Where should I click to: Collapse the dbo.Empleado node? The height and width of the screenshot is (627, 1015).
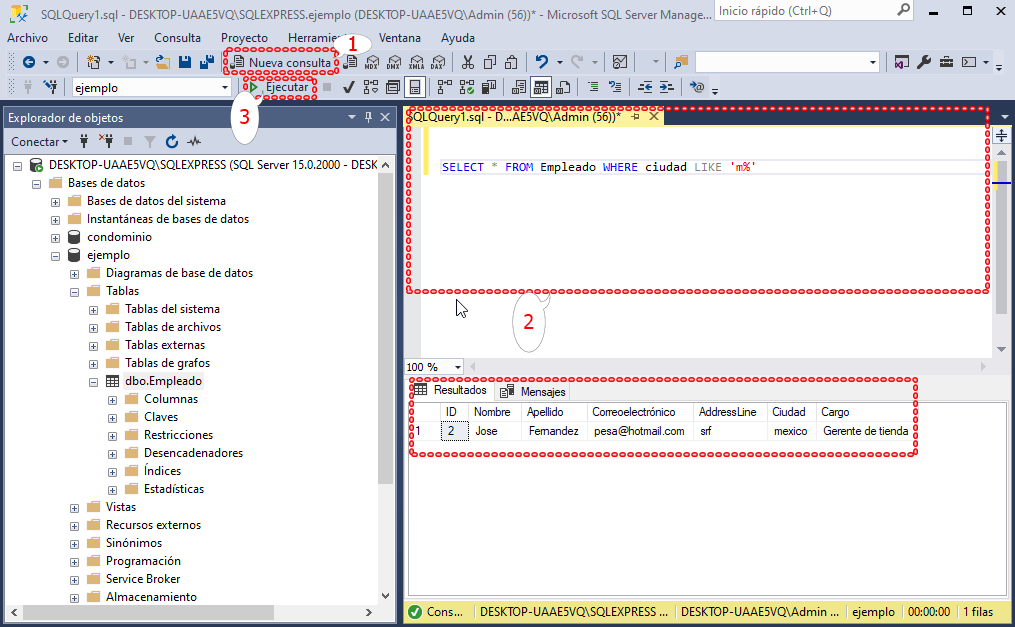[x=93, y=381]
